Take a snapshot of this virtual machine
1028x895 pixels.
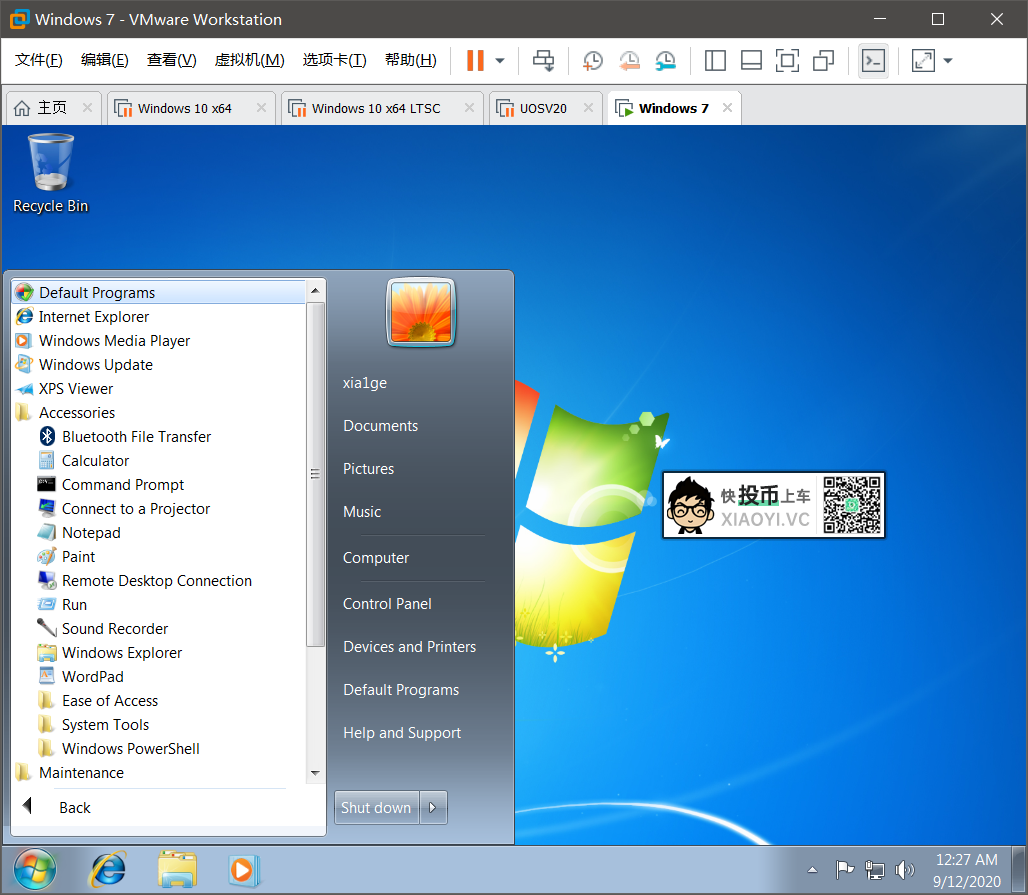(x=593, y=61)
